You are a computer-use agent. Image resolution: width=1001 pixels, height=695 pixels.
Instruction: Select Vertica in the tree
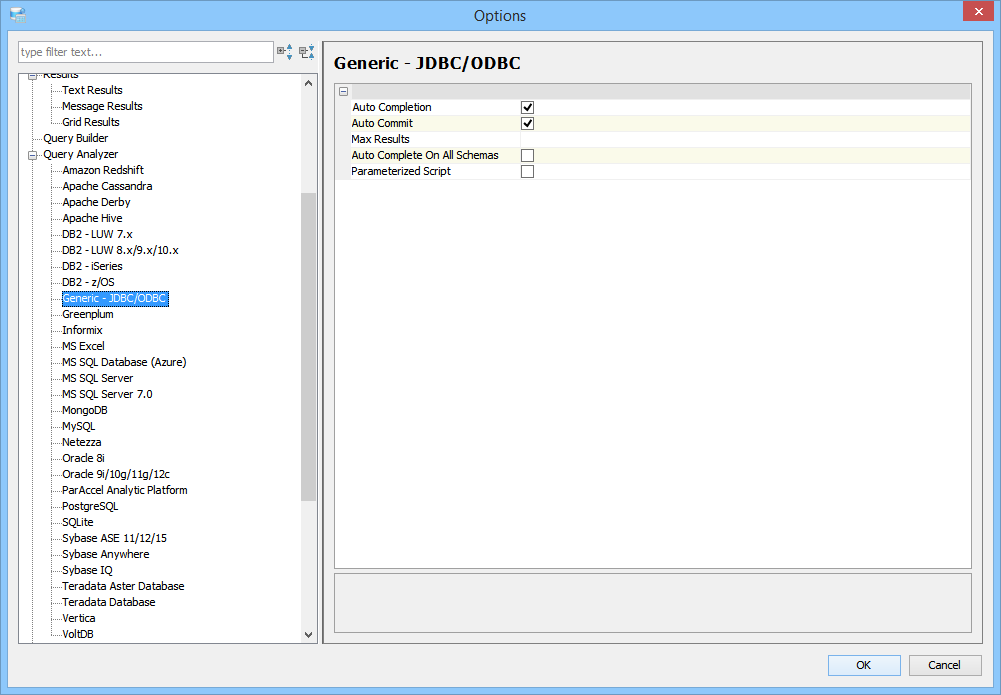(79, 617)
